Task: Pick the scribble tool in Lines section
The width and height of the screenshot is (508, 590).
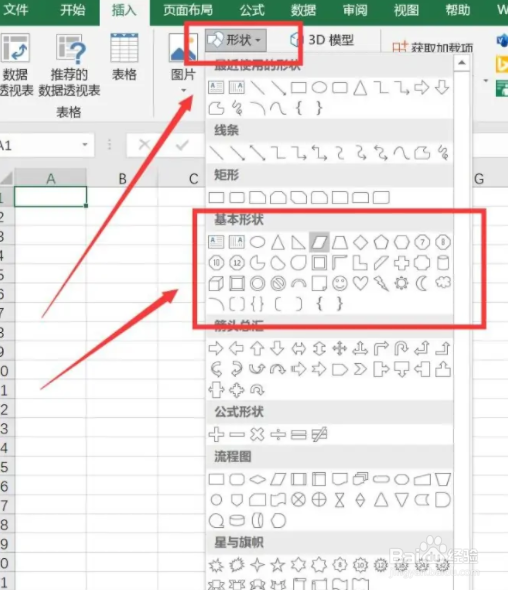Action: (x=443, y=153)
